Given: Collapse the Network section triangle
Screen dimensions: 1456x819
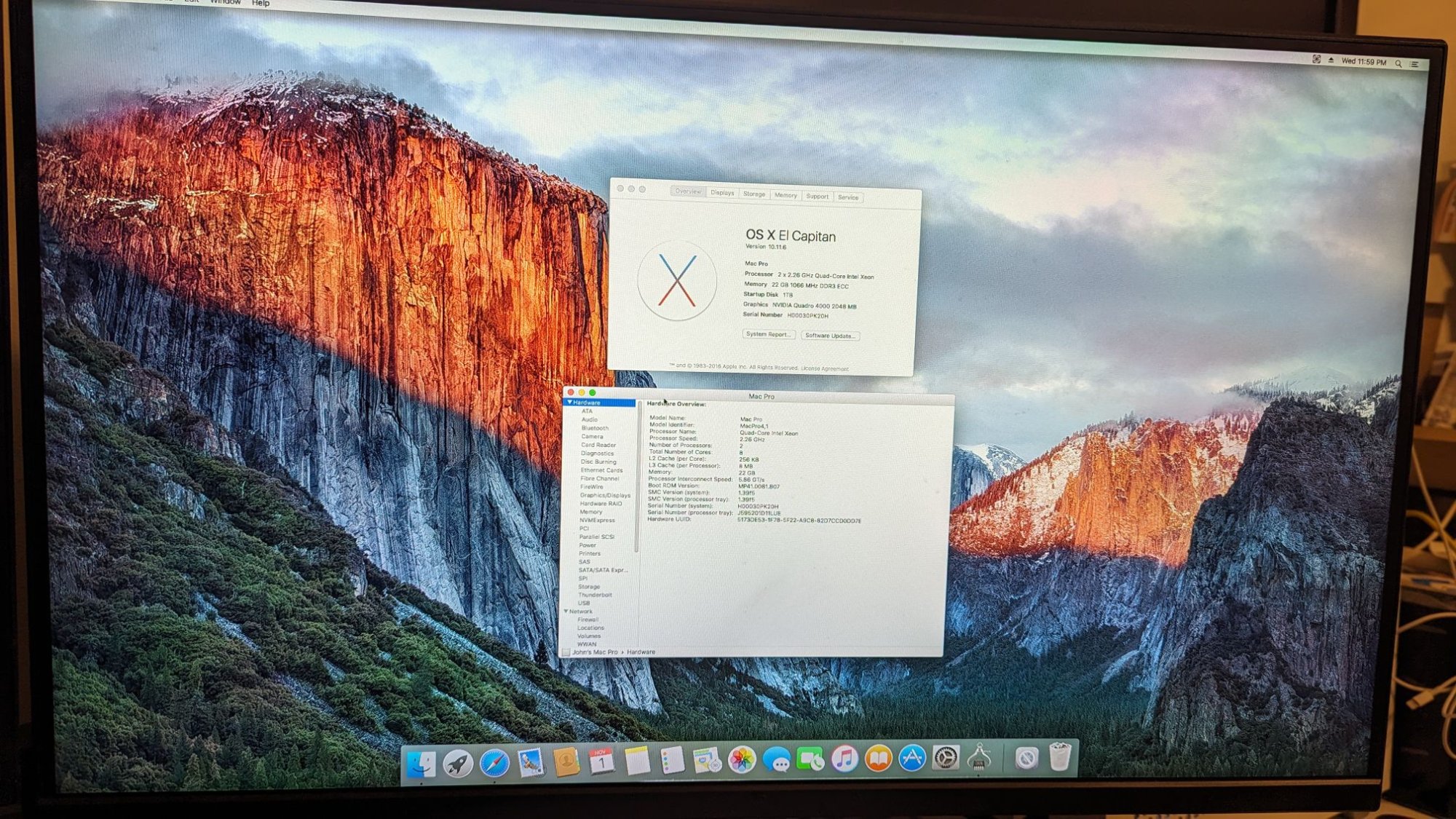Looking at the screenshot, I should pos(566,612).
